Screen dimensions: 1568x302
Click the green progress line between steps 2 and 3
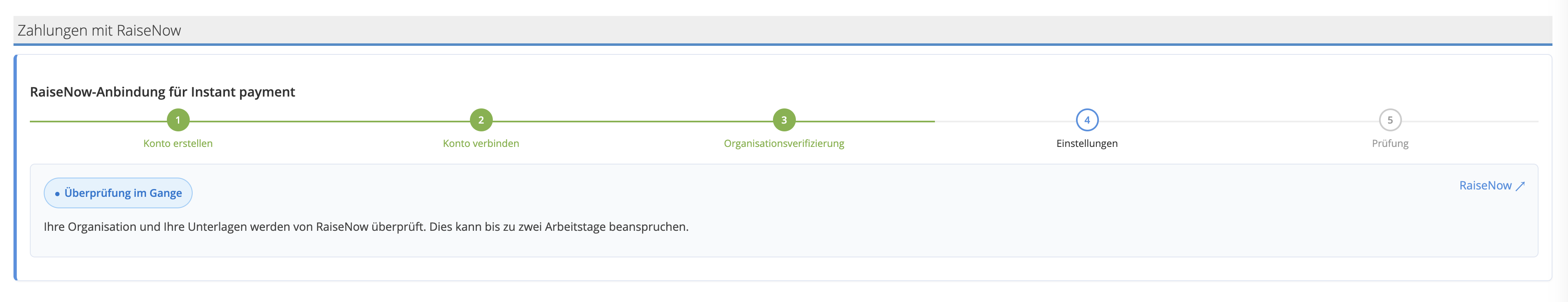click(633, 121)
